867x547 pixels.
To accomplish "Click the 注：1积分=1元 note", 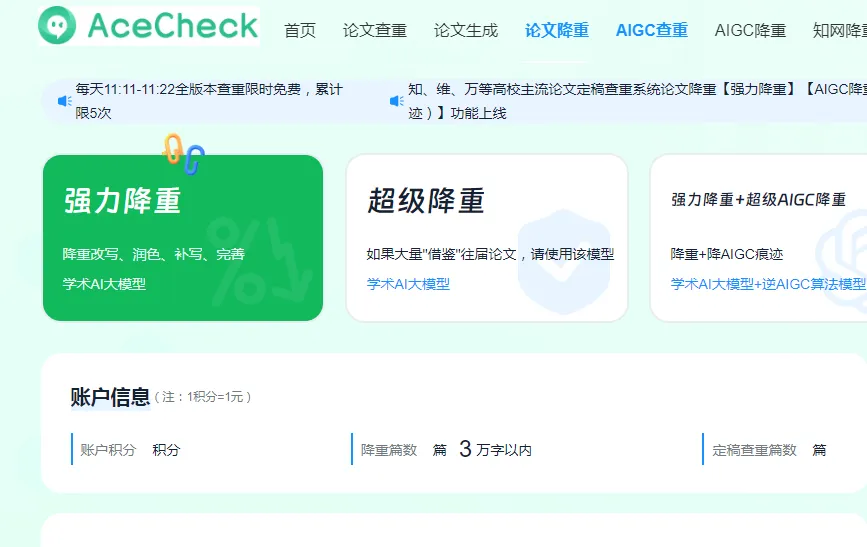I will [x=202, y=397].
